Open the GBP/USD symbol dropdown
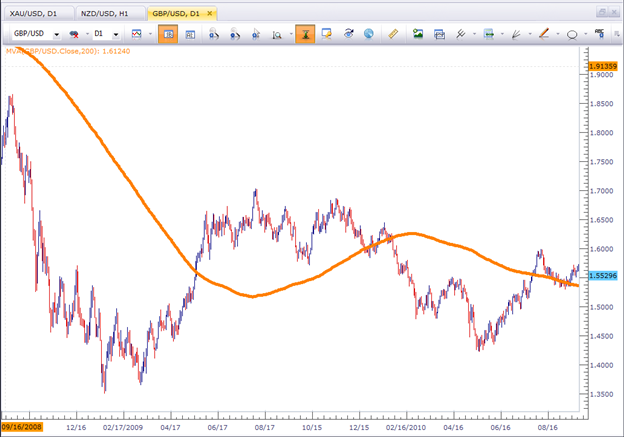 click(57, 35)
